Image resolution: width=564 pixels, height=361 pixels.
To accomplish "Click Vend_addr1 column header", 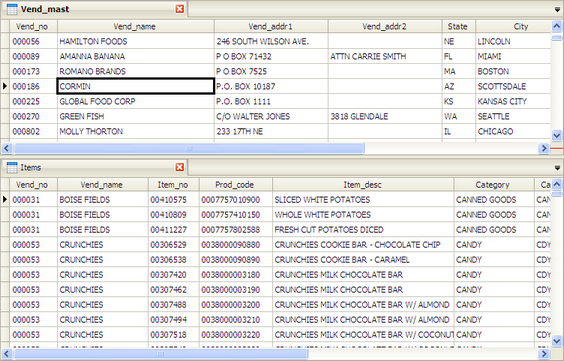I will pos(271,27).
